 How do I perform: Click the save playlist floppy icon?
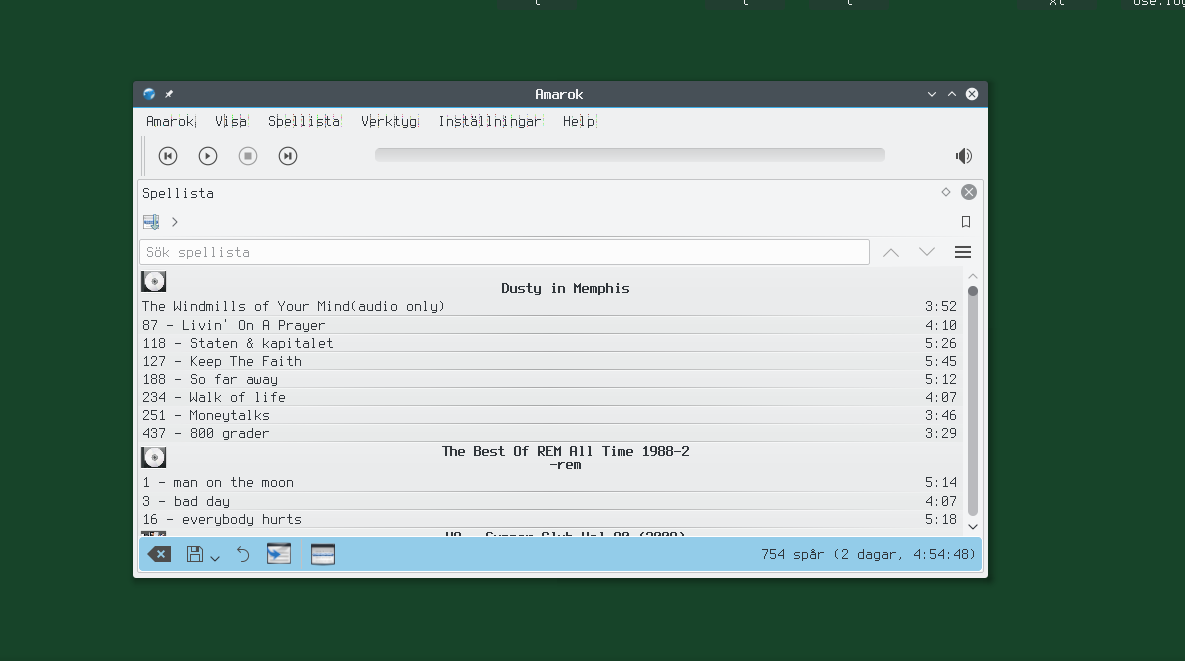(196, 555)
